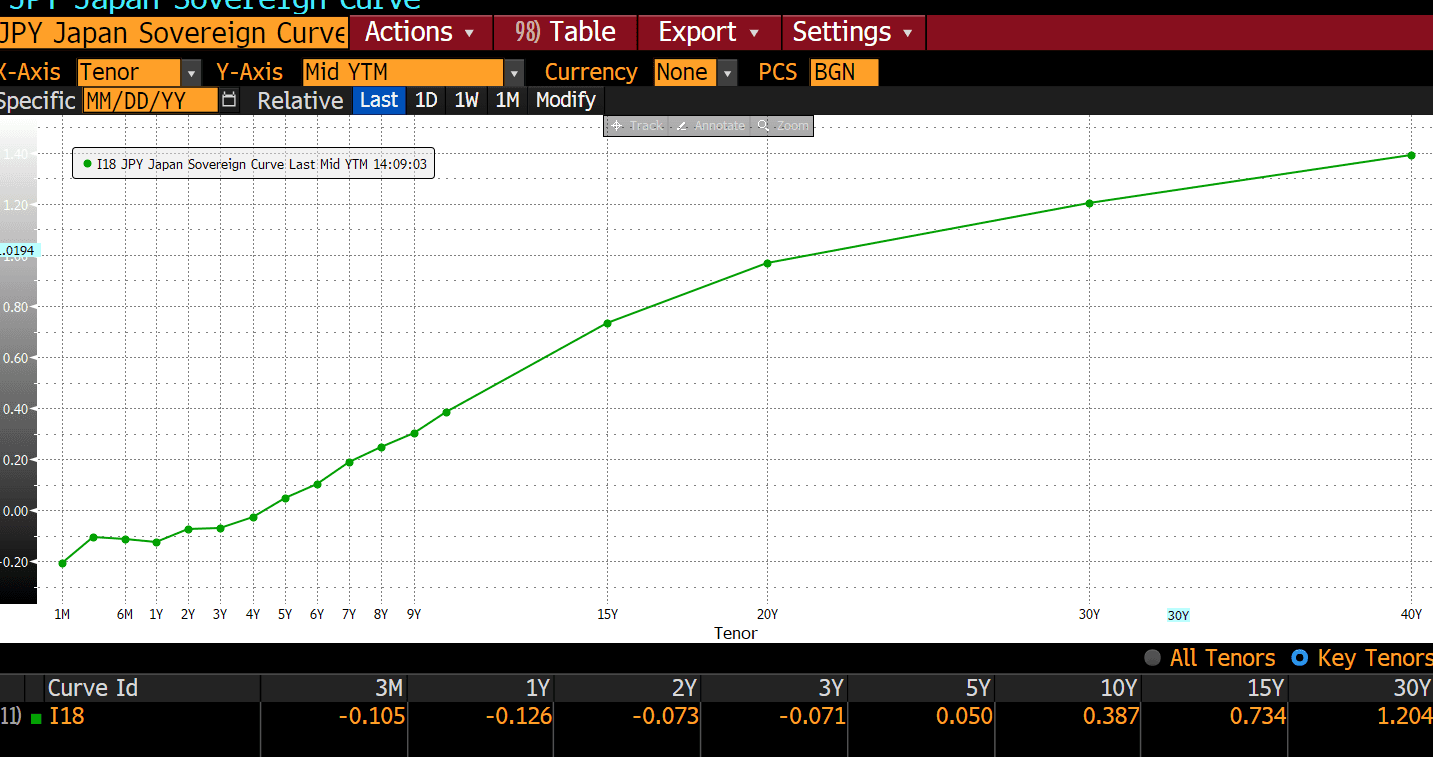Click the 1M data point on curve
The height and width of the screenshot is (757, 1433).
[x=62, y=563]
